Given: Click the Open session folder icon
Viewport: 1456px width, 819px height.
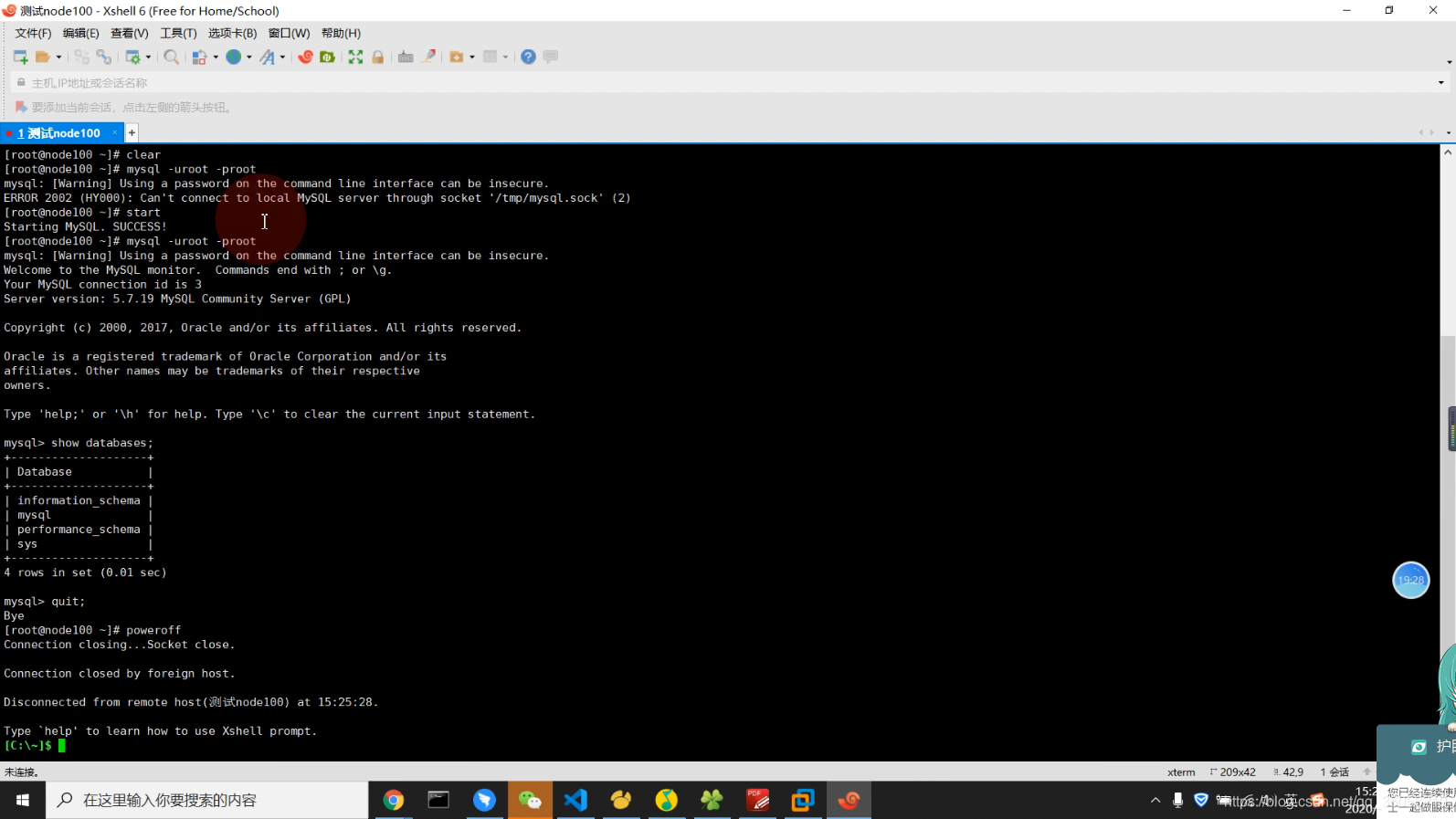Looking at the screenshot, I should click(42, 57).
